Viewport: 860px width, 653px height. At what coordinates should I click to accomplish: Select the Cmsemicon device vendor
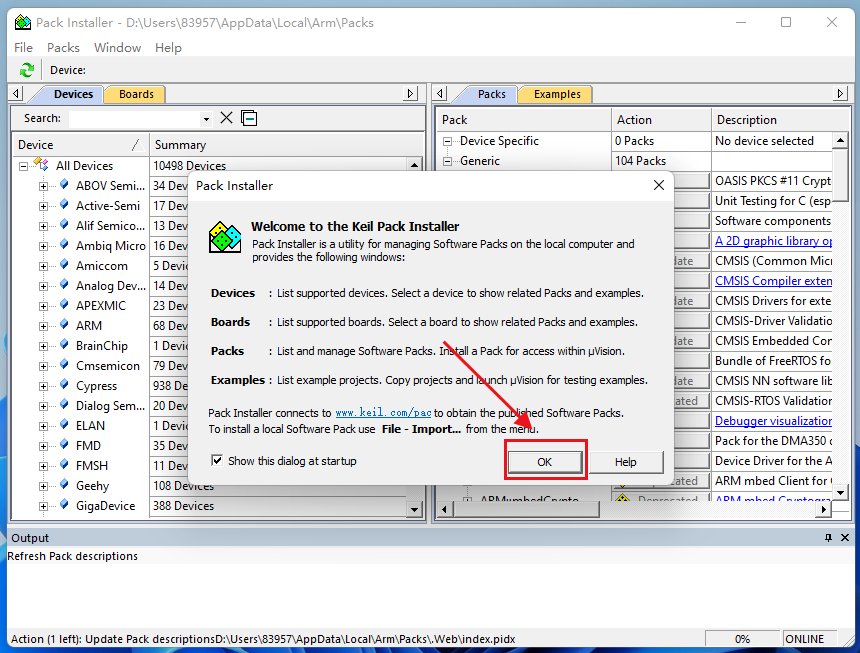click(108, 366)
